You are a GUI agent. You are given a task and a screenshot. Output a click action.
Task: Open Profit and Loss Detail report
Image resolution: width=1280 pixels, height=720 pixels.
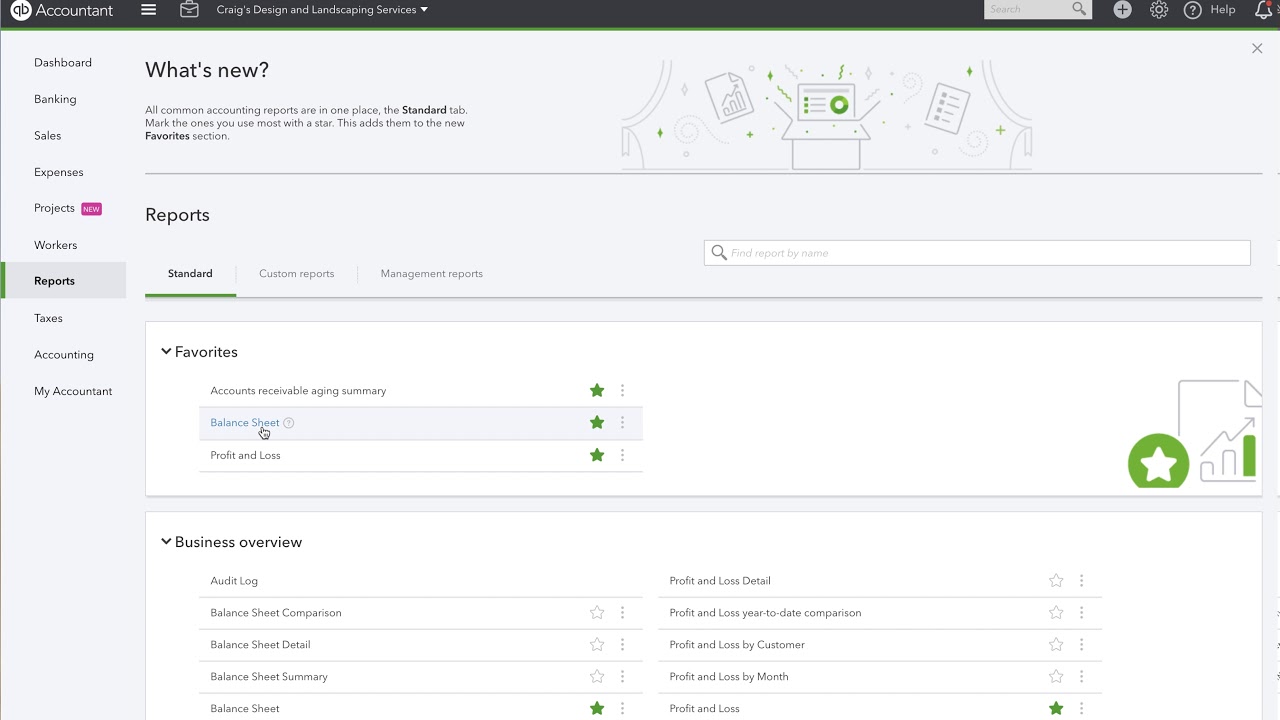pyautogui.click(x=720, y=581)
